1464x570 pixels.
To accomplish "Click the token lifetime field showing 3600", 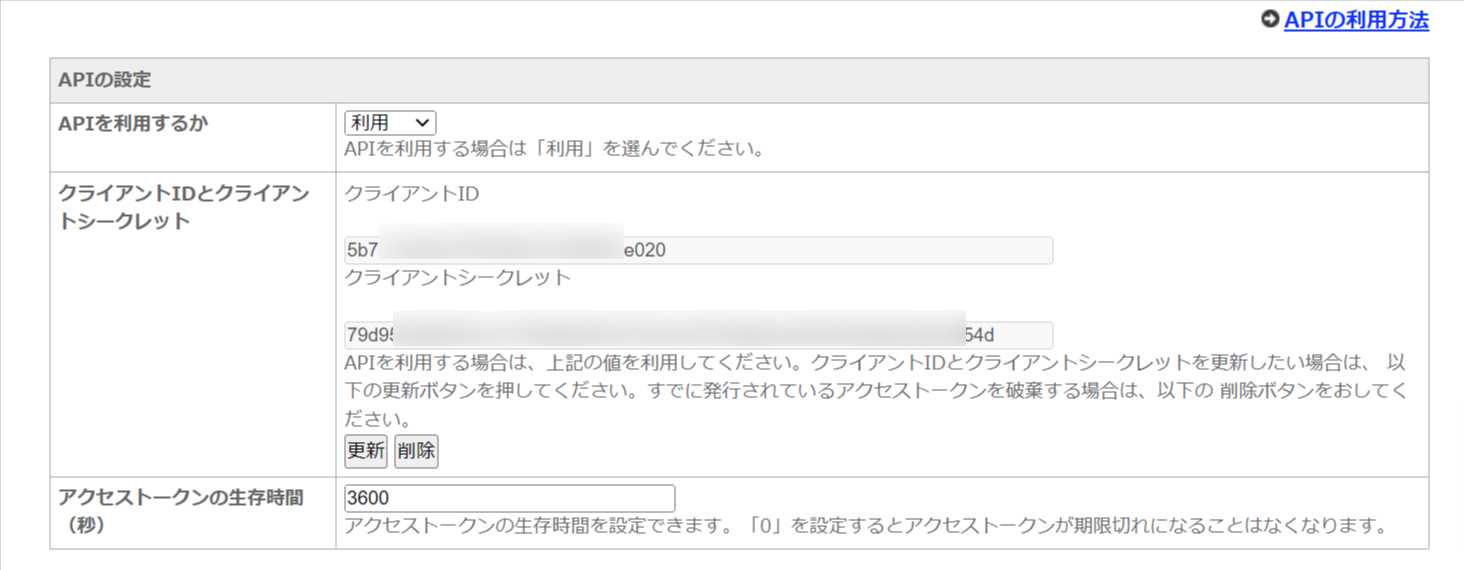I will coord(510,498).
